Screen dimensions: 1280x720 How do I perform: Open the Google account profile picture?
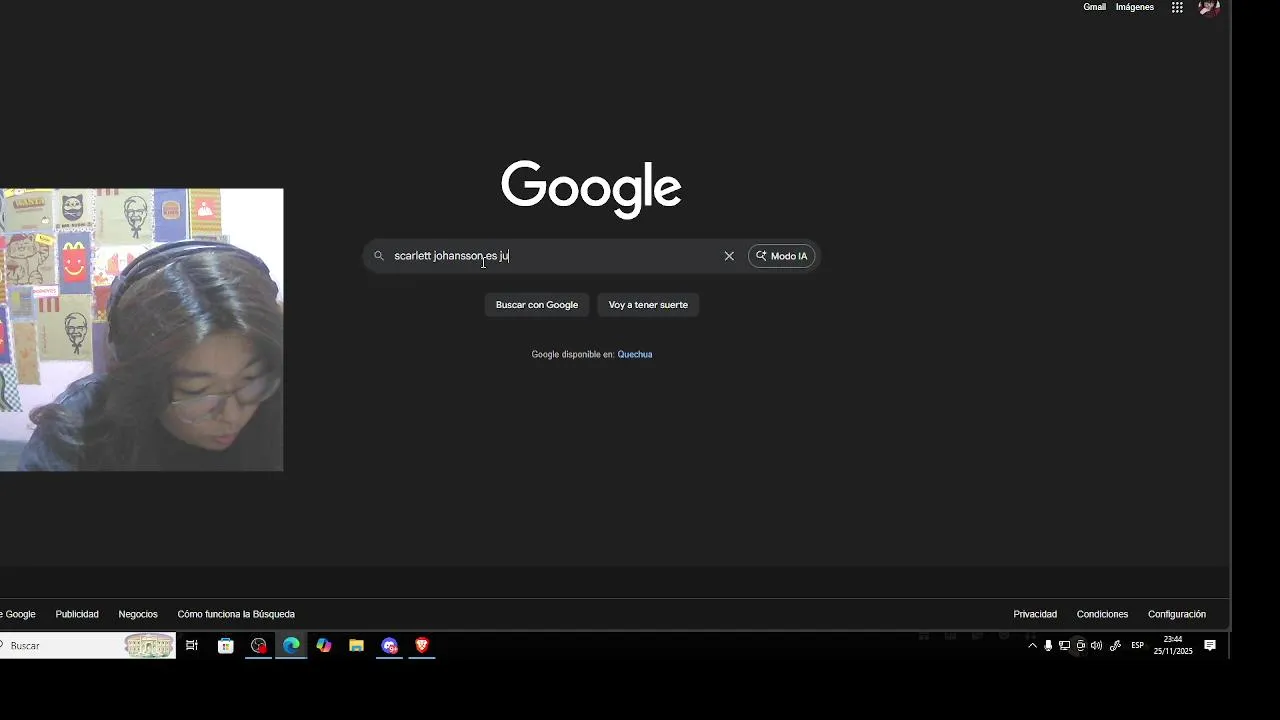(x=1209, y=8)
